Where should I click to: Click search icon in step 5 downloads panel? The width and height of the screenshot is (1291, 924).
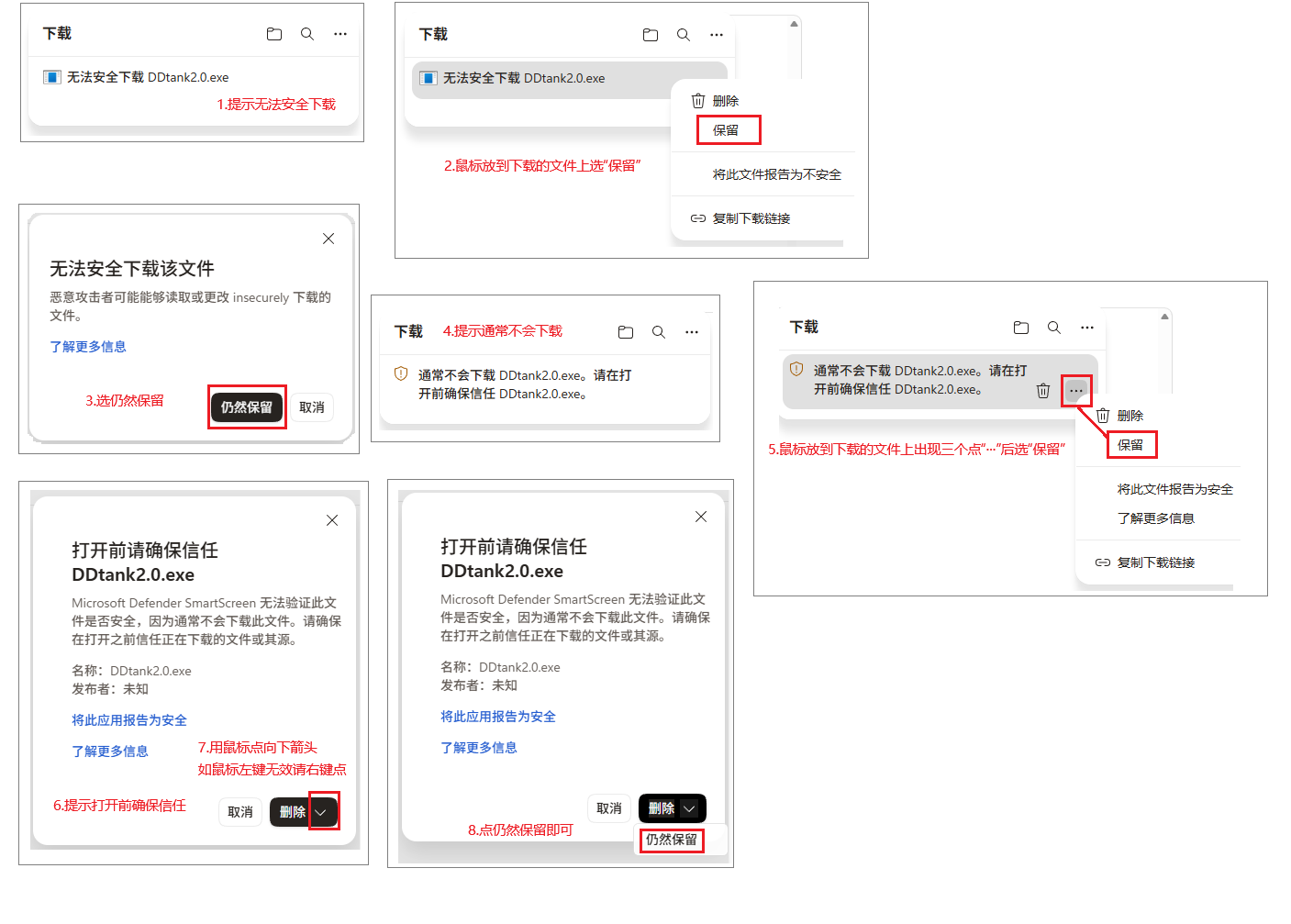(1054, 328)
